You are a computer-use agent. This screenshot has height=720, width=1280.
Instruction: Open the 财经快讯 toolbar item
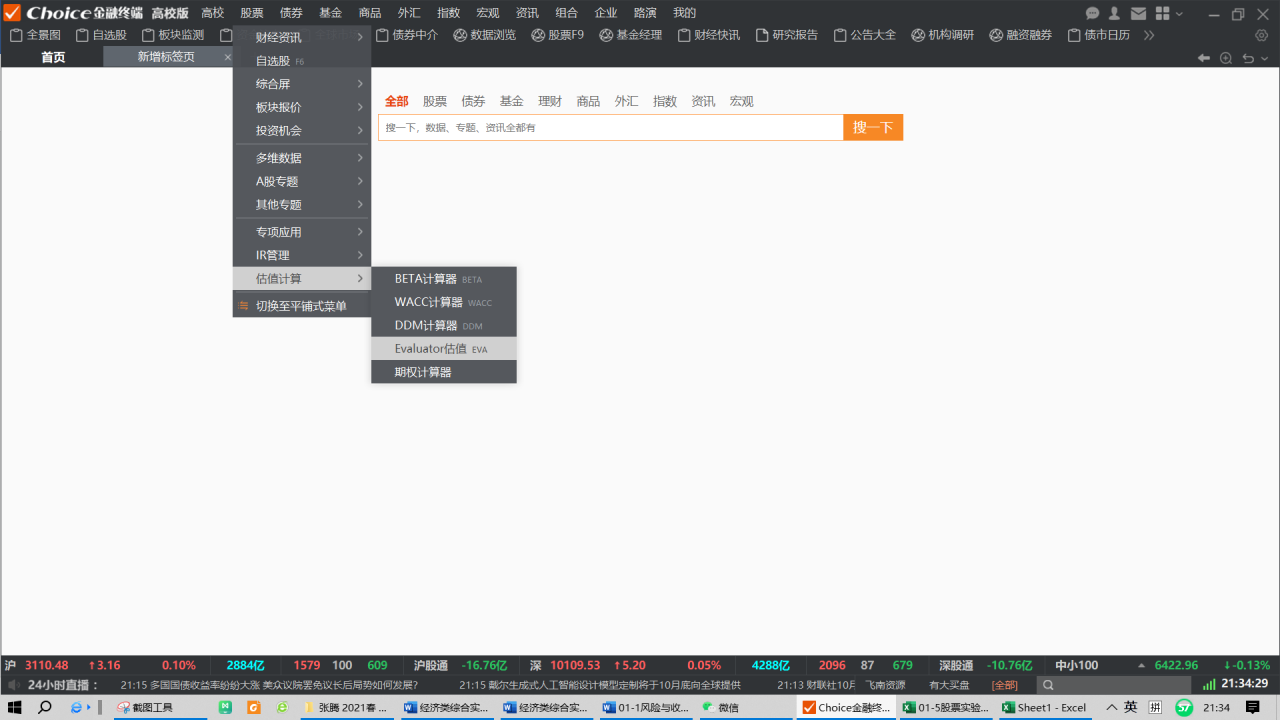point(709,35)
